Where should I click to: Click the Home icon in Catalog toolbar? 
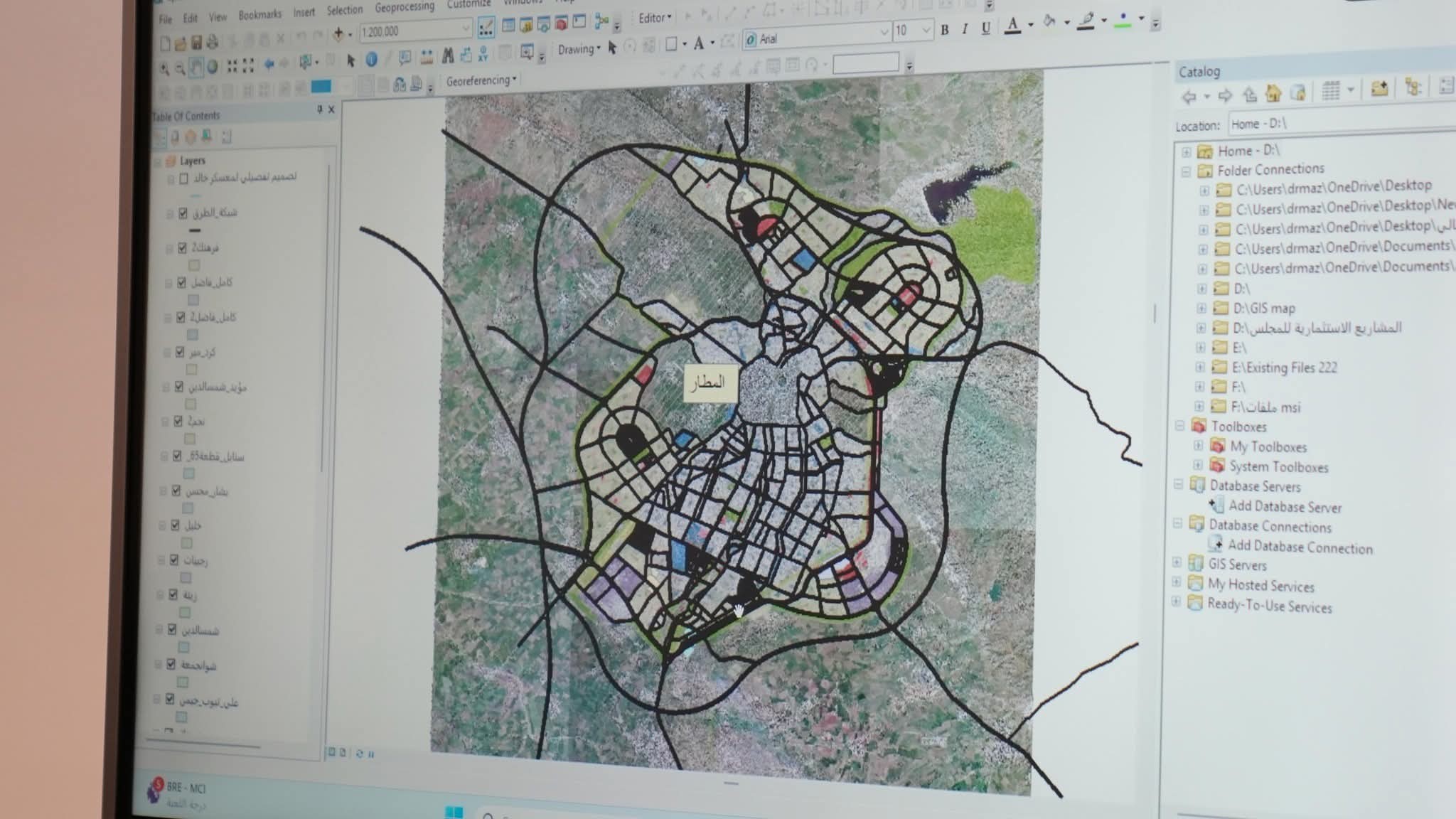(1273, 92)
